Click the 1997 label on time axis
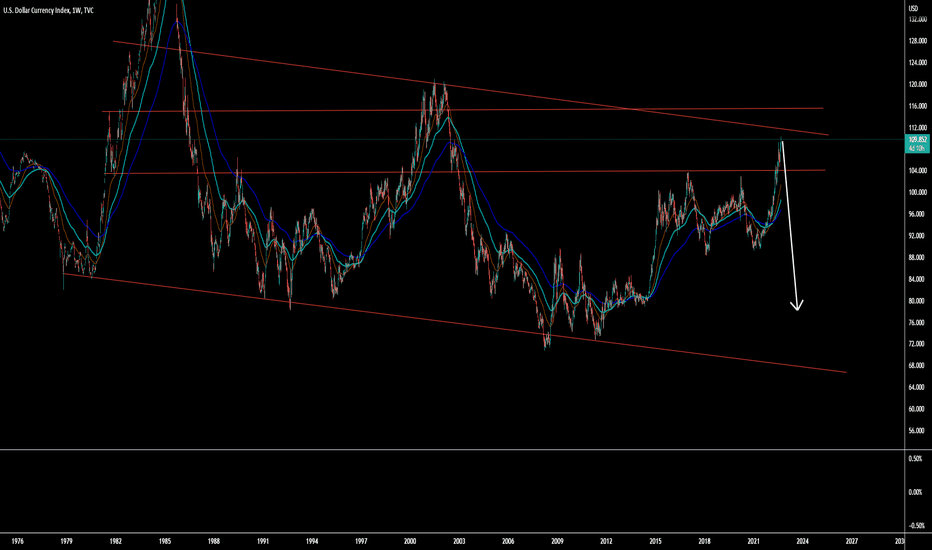 [x=361, y=541]
